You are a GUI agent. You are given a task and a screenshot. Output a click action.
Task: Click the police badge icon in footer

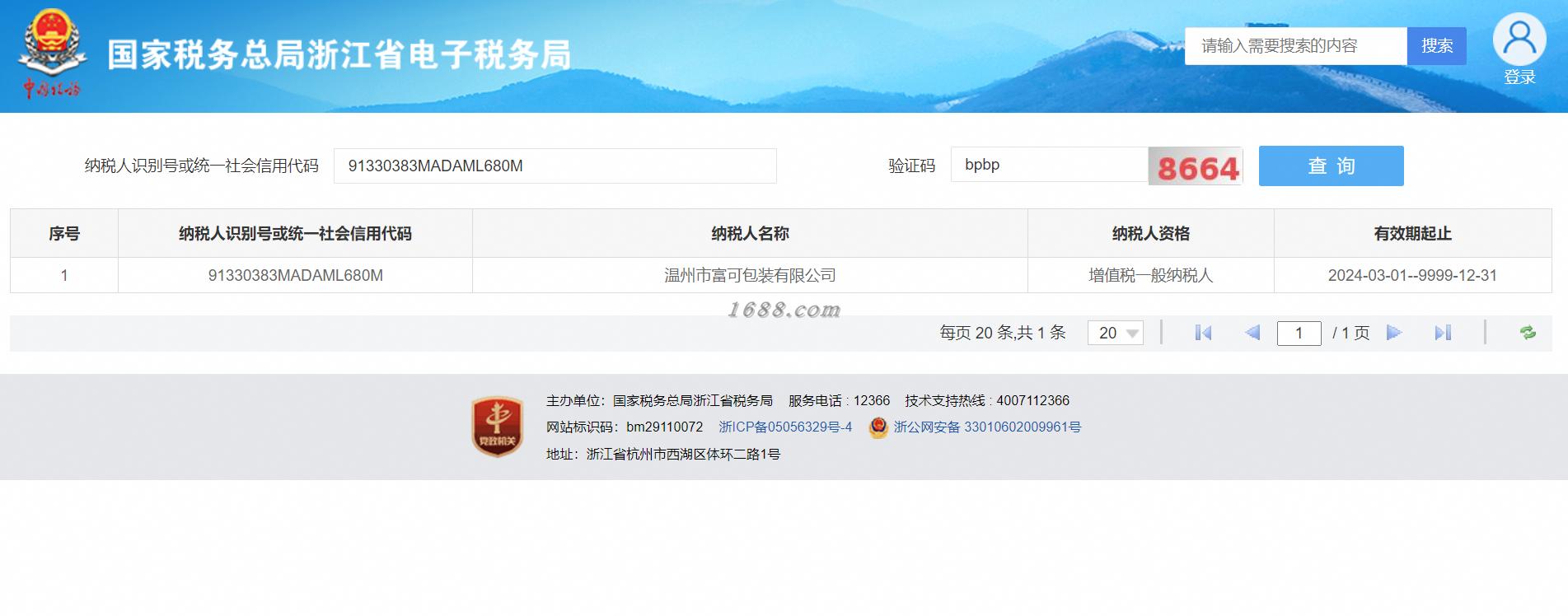878,427
